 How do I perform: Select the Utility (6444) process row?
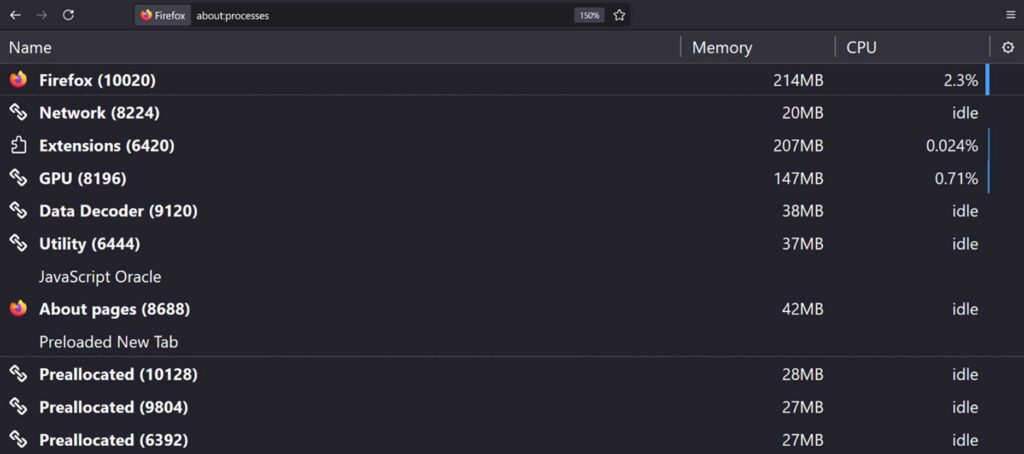tap(89, 244)
